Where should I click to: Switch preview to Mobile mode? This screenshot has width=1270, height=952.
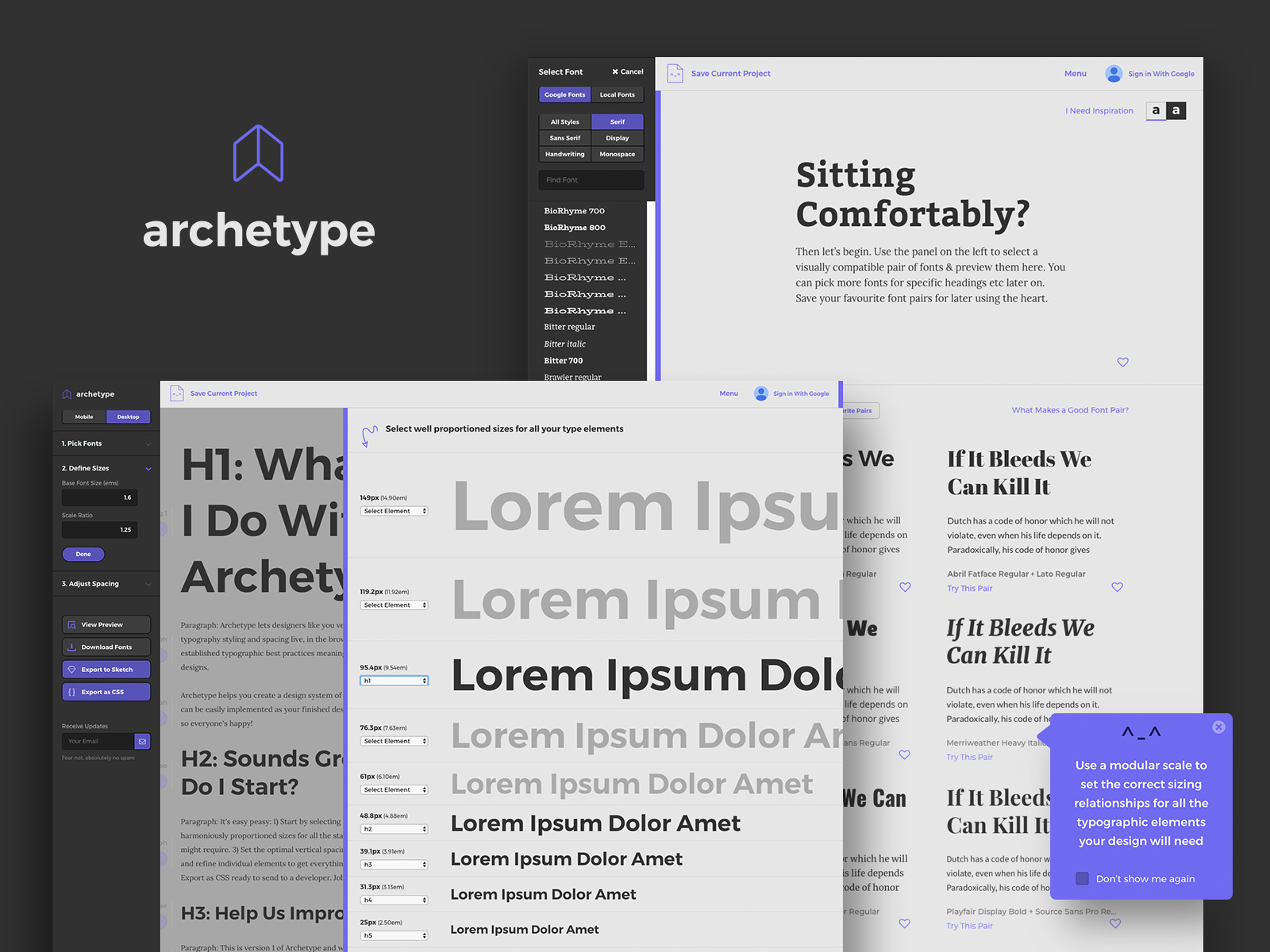point(83,416)
